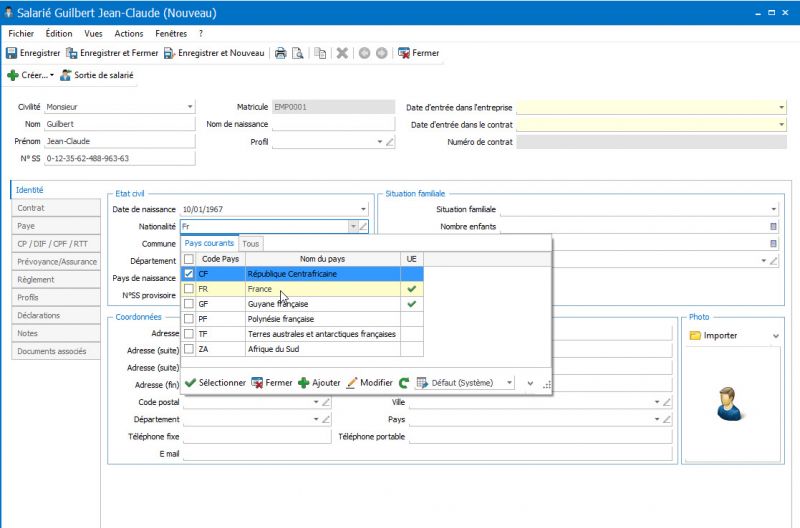The width and height of the screenshot is (800, 528).
Task: Open Prévoyance/Assurance side tab
Action: [56, 262]
